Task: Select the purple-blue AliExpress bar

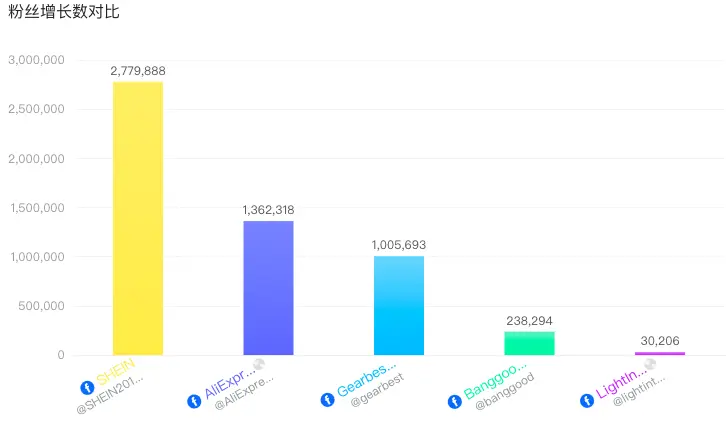Action: point(268,288)
